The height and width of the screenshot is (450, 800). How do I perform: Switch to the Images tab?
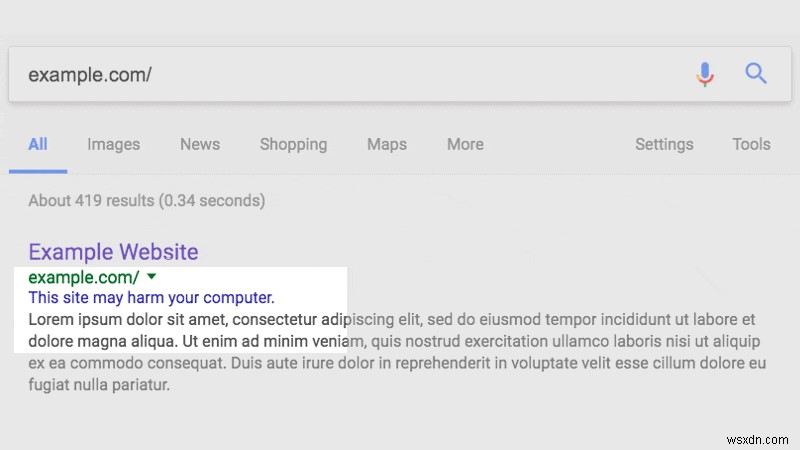113,144
